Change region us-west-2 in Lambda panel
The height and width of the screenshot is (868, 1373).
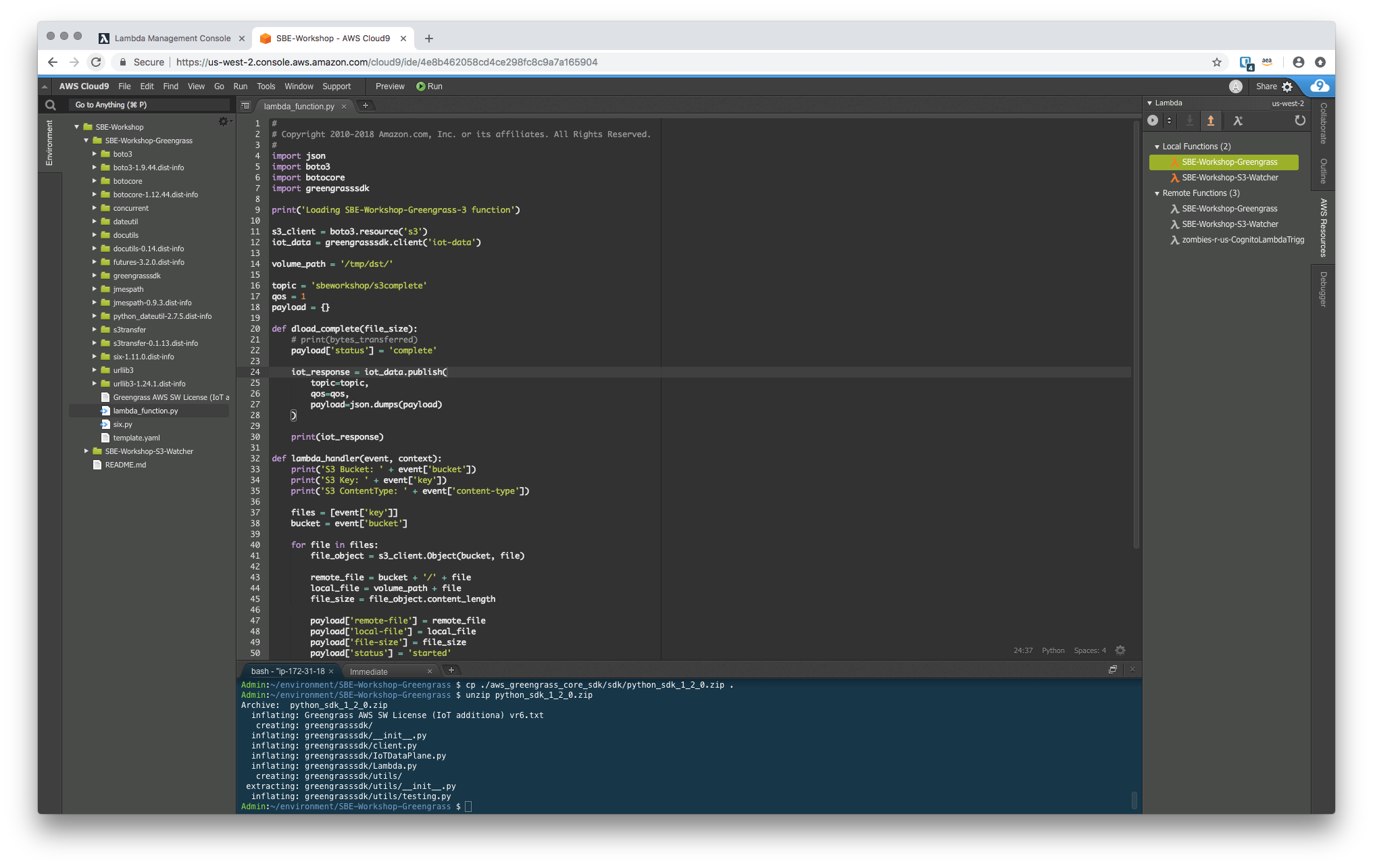(x=1287, y=103)
